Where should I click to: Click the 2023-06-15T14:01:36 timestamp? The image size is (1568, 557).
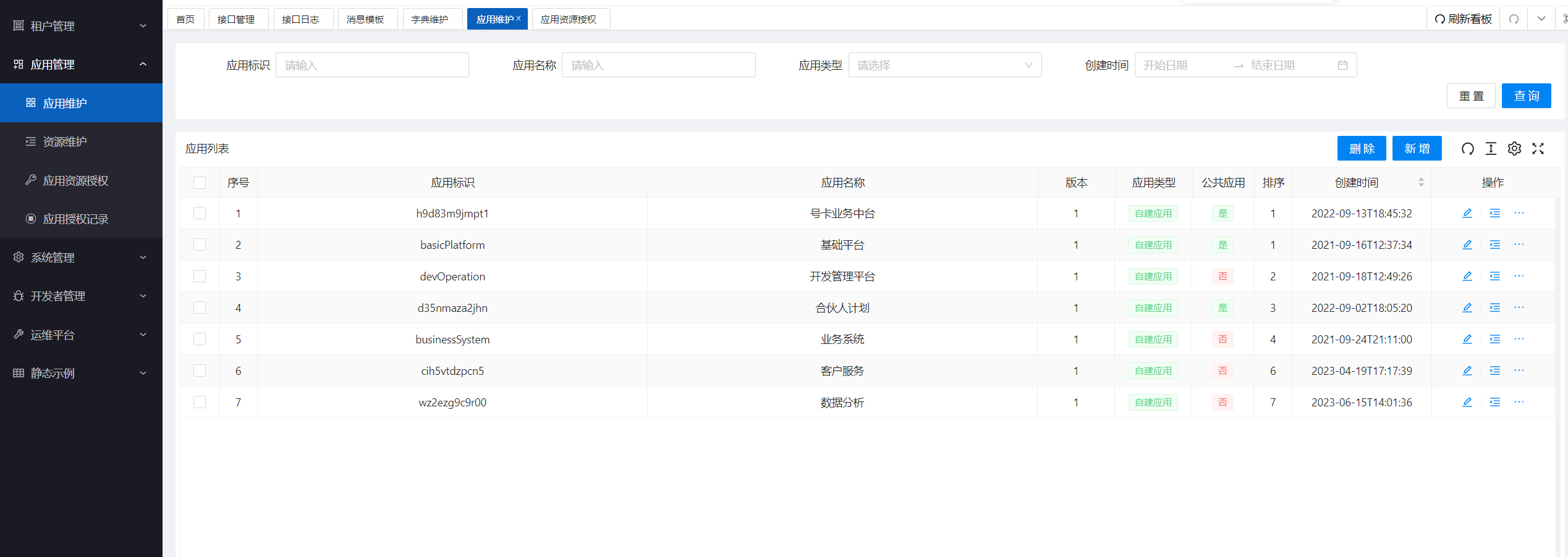pyautogui.click(x=1362, y=402)
